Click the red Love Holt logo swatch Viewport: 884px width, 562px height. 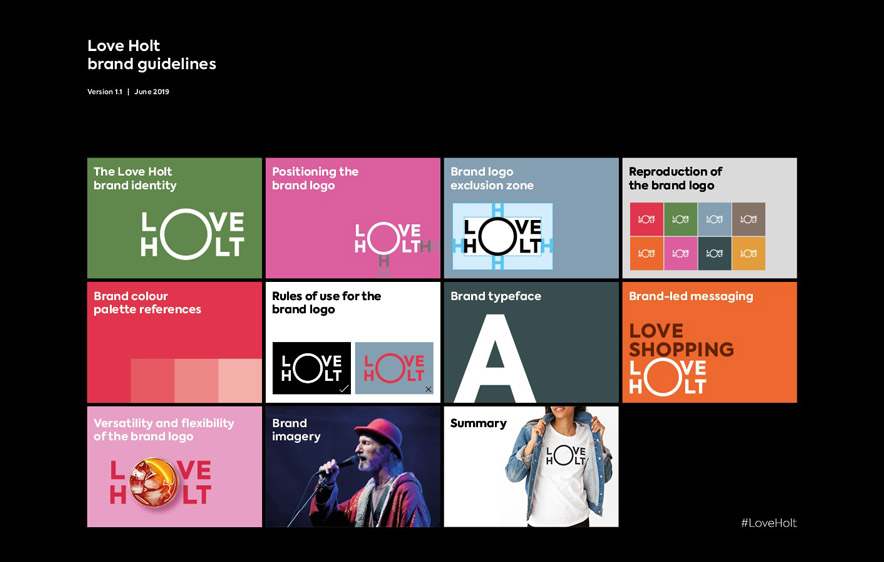(x=646, y=219)
